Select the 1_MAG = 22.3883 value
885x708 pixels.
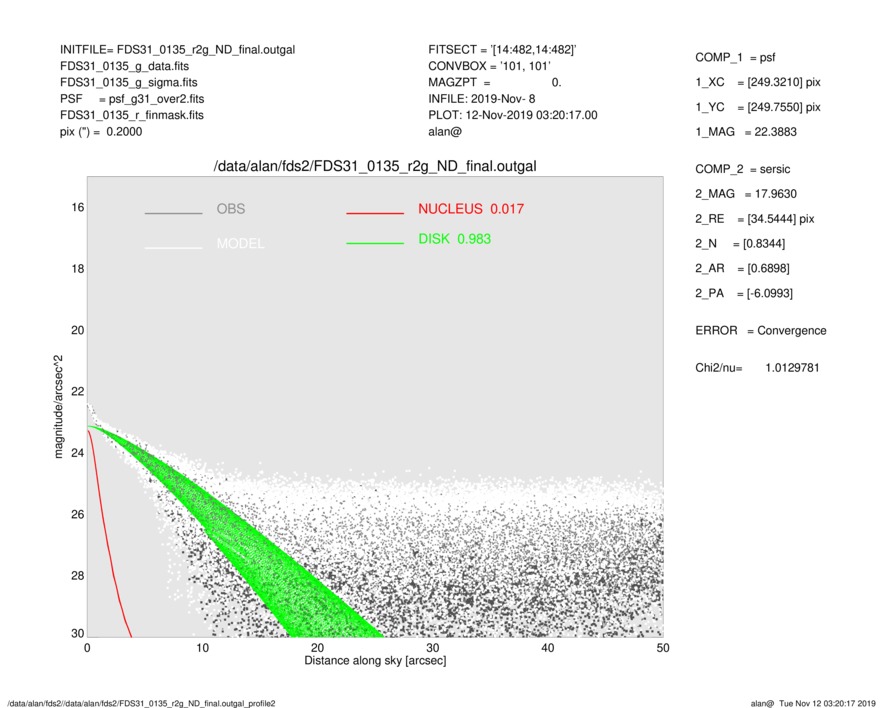coord(746,132)
